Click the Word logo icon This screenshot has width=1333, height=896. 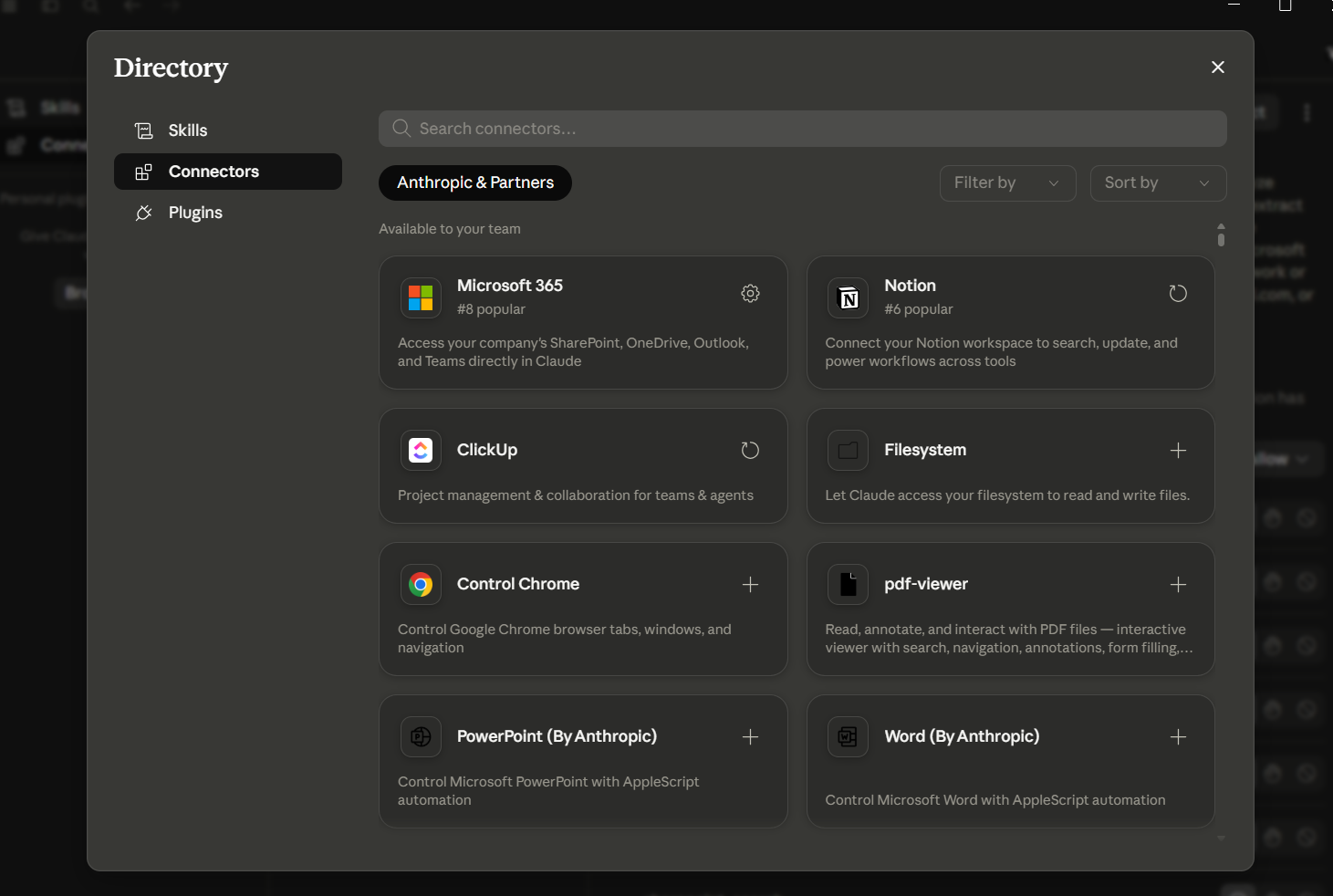[x=848, y=736]
